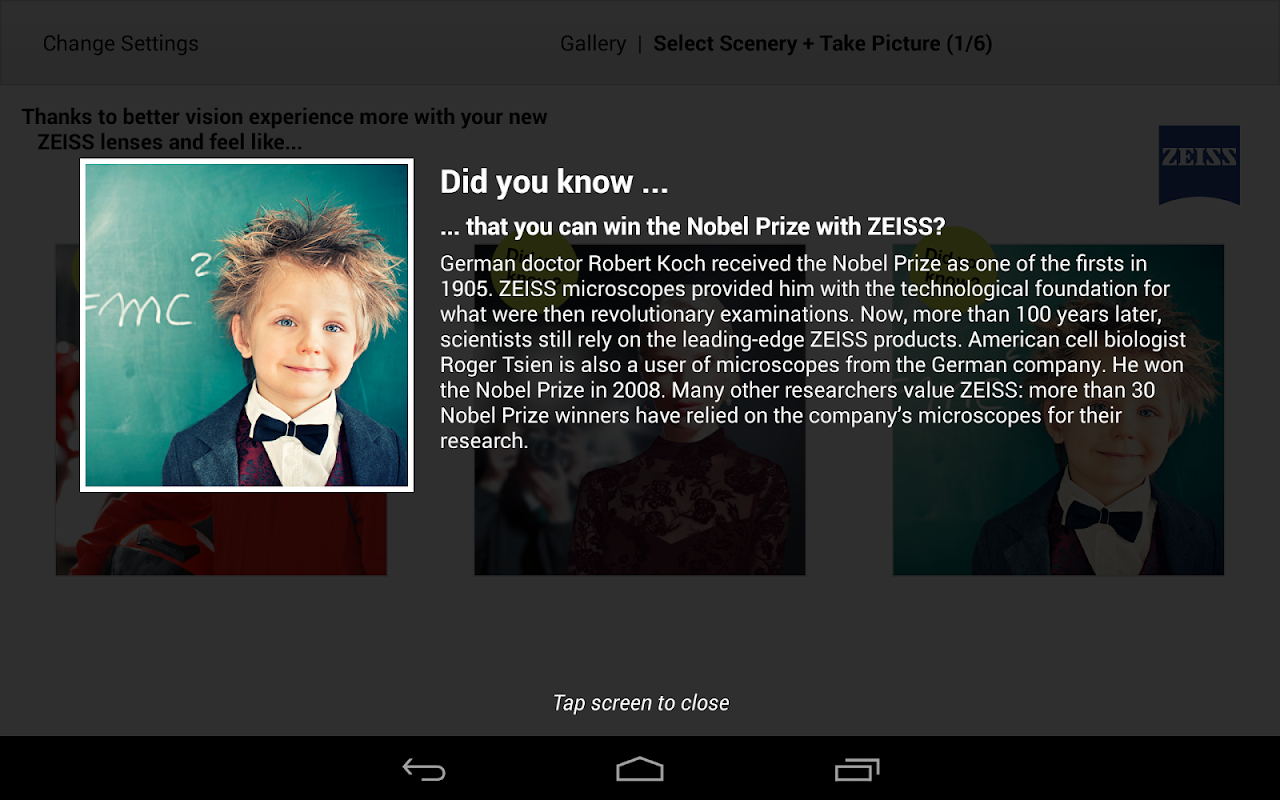Click the 'Thanks to better vision' intro text
Image resolution: width=1280 pixels, height=800 pixels.
[285, 130]
